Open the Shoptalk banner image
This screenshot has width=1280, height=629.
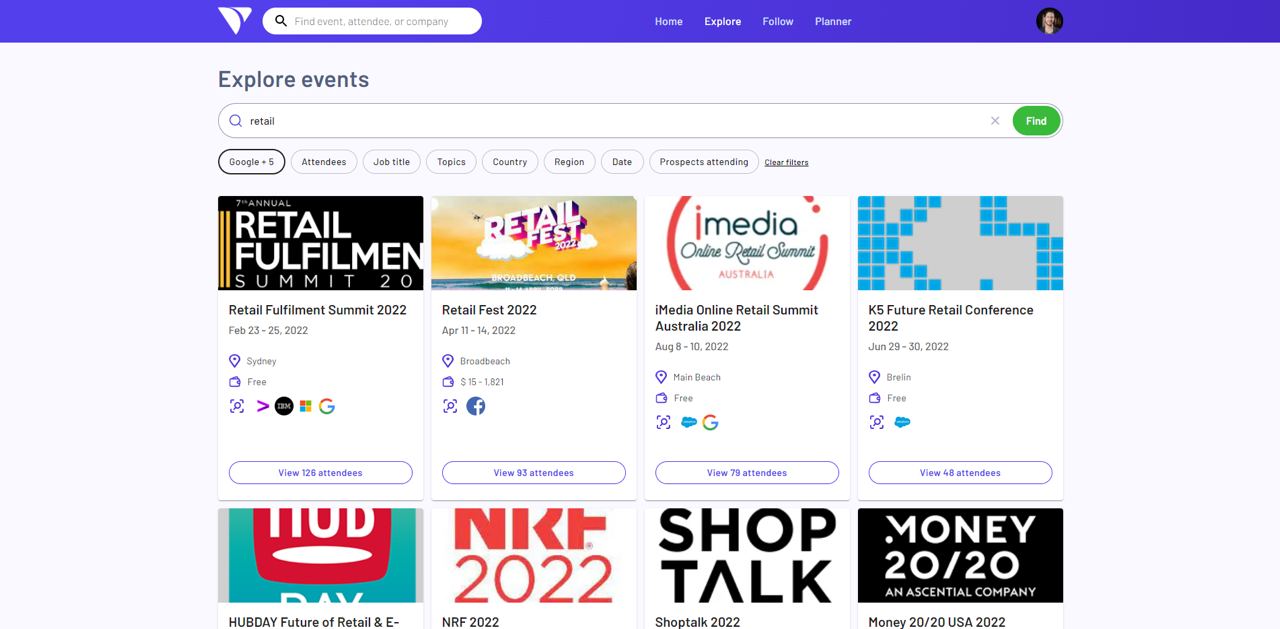747,555
